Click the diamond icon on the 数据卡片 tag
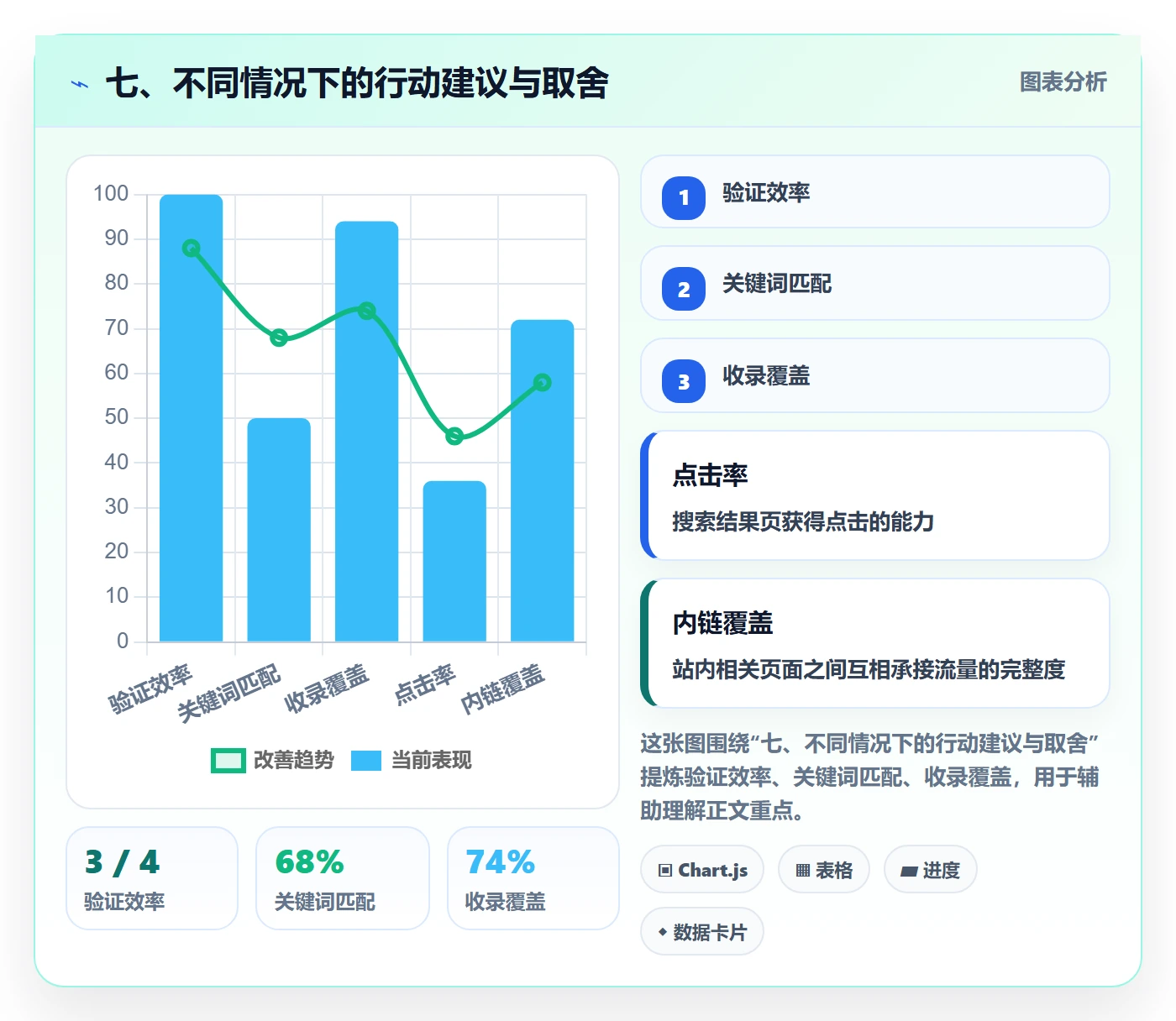This screenshot has height=1021, width=1176. 663,932
